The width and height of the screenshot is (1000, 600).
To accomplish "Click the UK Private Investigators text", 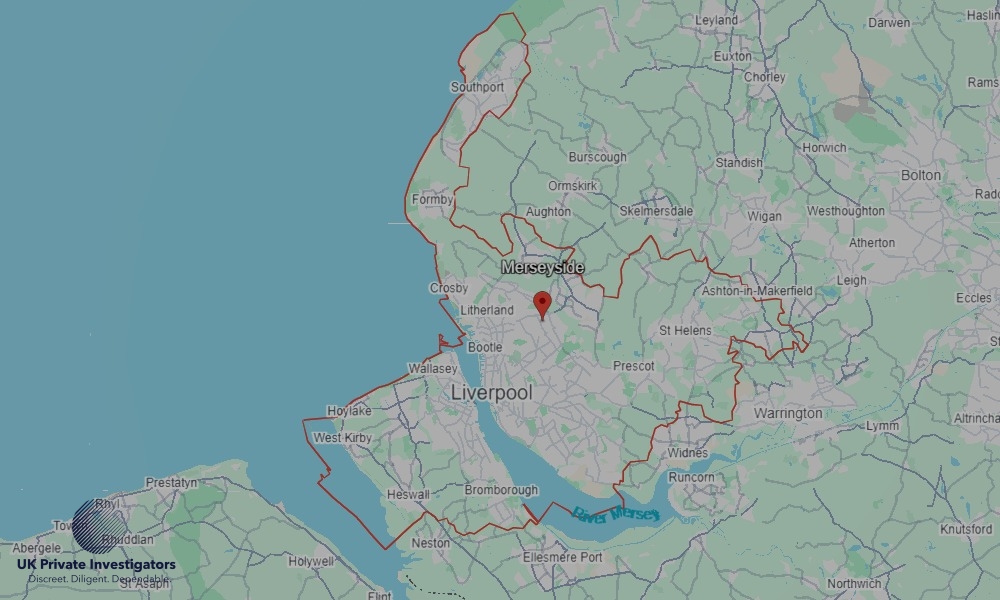I will pos(96,565).
